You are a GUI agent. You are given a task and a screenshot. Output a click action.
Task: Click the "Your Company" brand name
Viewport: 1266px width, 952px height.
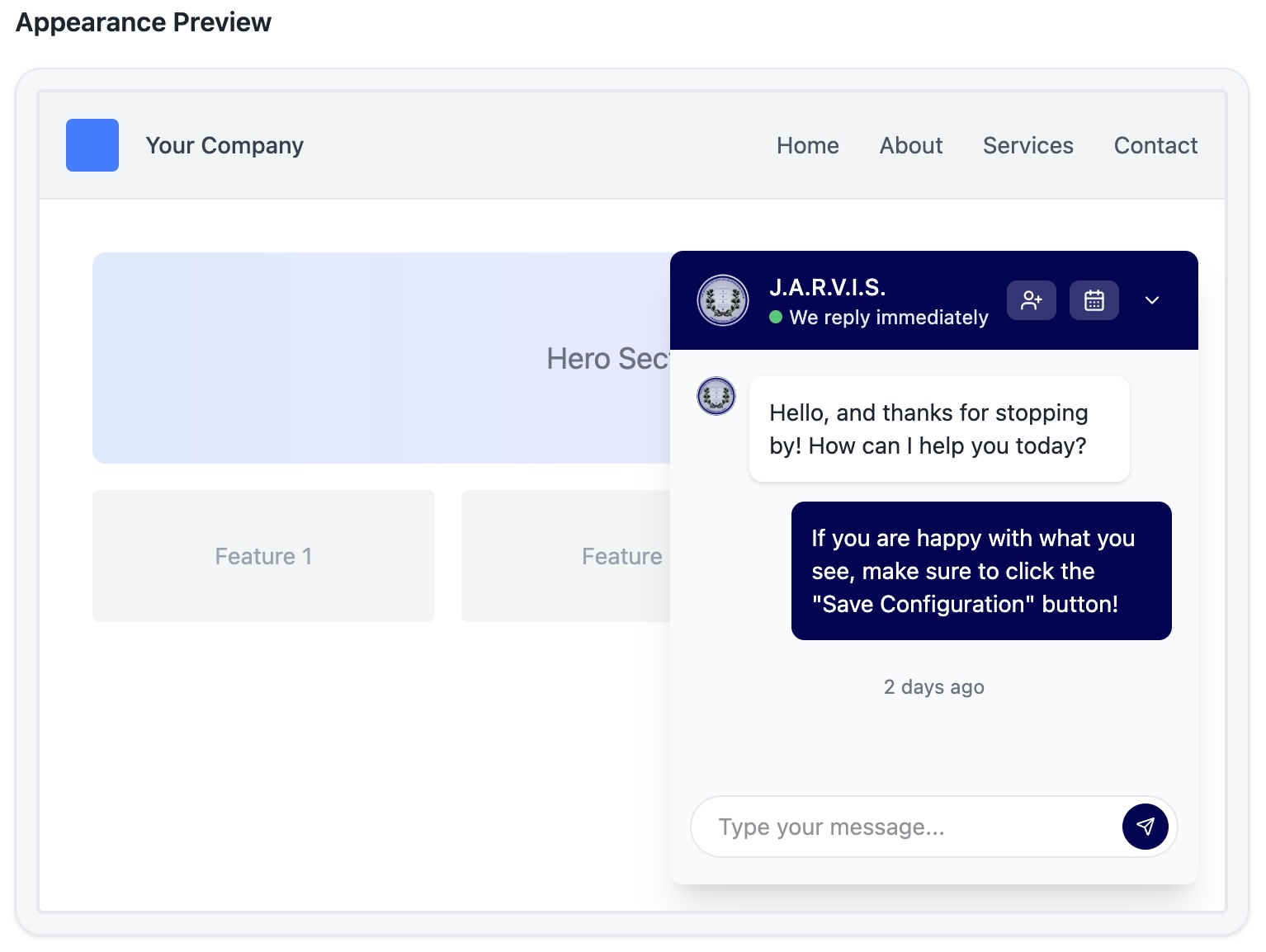[x=224, y=145]
